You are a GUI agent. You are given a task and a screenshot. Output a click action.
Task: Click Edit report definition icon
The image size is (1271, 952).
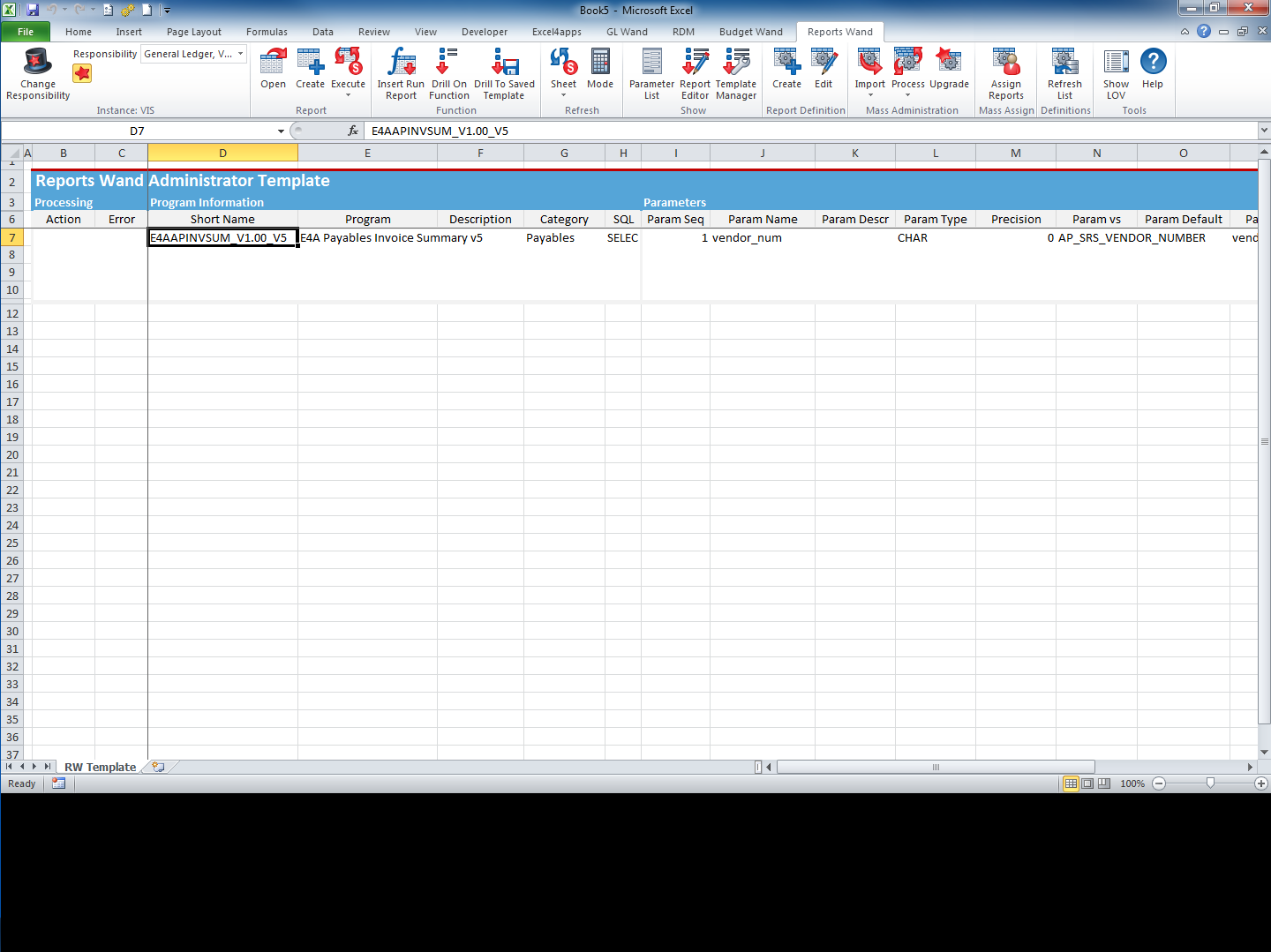coord(824,62)
